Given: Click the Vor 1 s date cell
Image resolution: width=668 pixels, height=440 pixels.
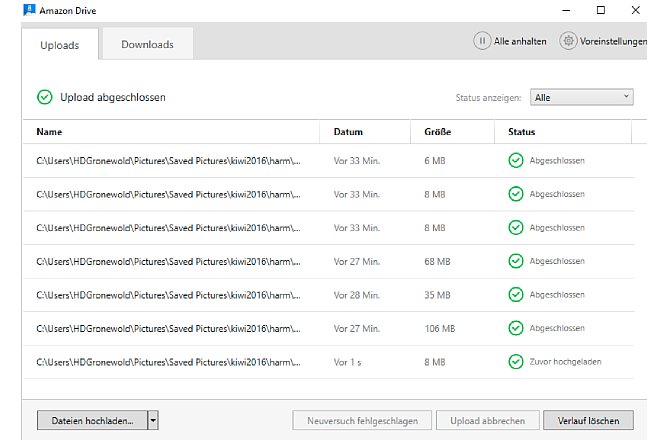Looking at the screenshot, I should click(x=347, y=362).
